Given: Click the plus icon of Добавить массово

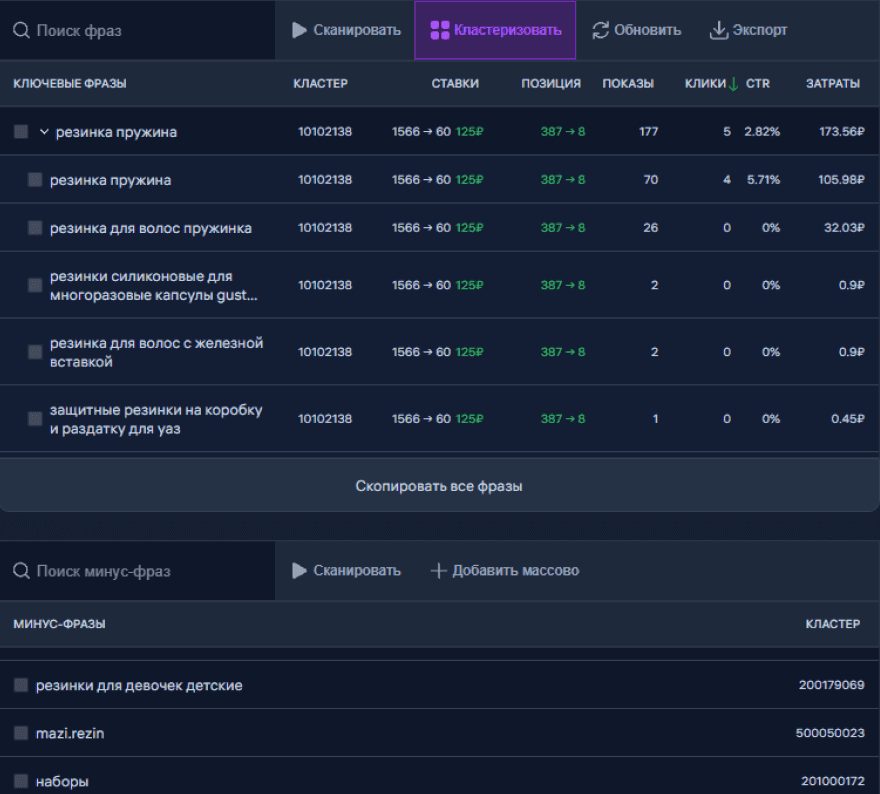Looking at the screenshot, I should point(438,571).
